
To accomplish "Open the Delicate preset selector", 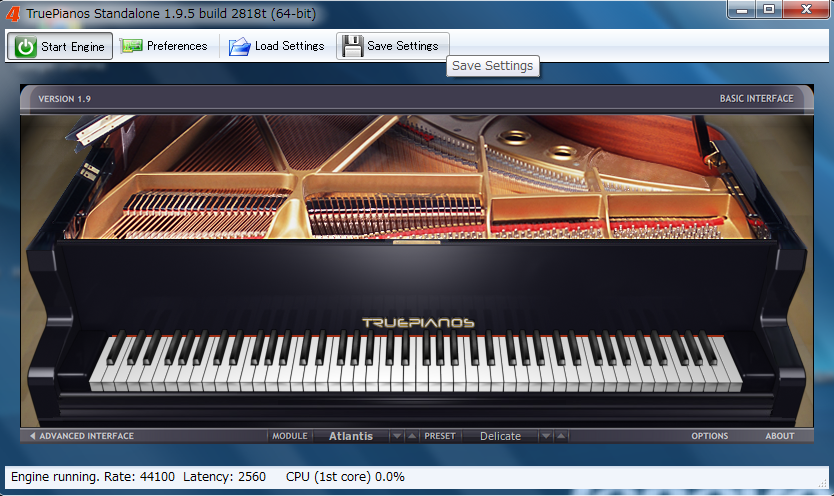I will (500, 436).
